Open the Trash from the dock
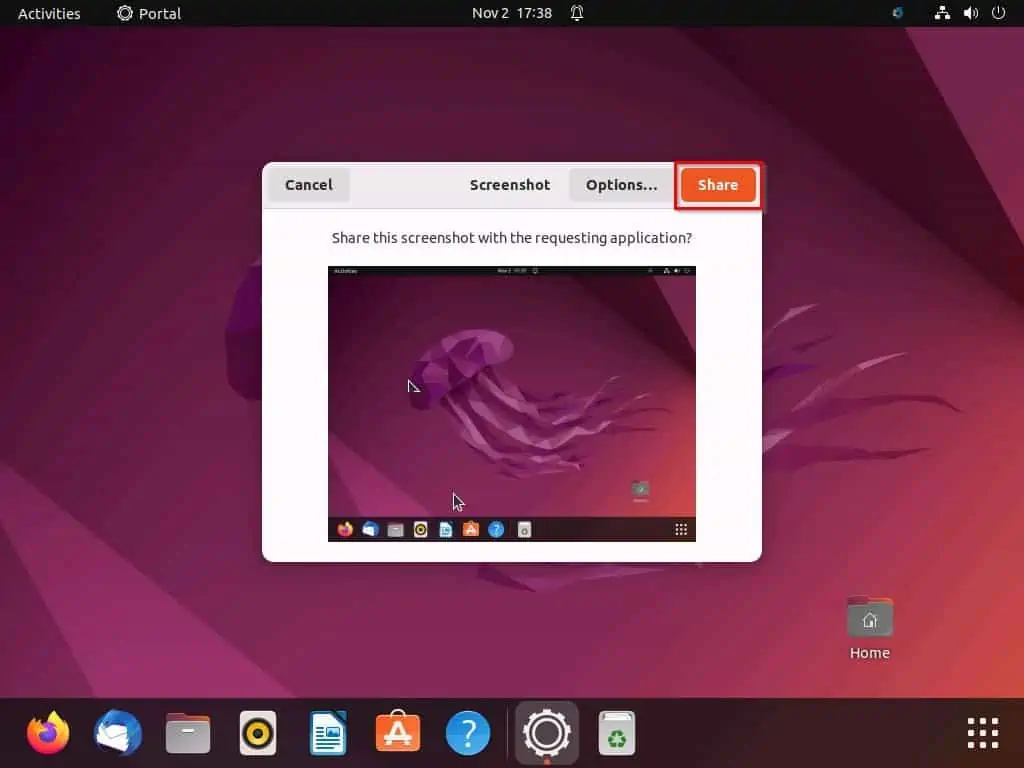 coord(617,732)
